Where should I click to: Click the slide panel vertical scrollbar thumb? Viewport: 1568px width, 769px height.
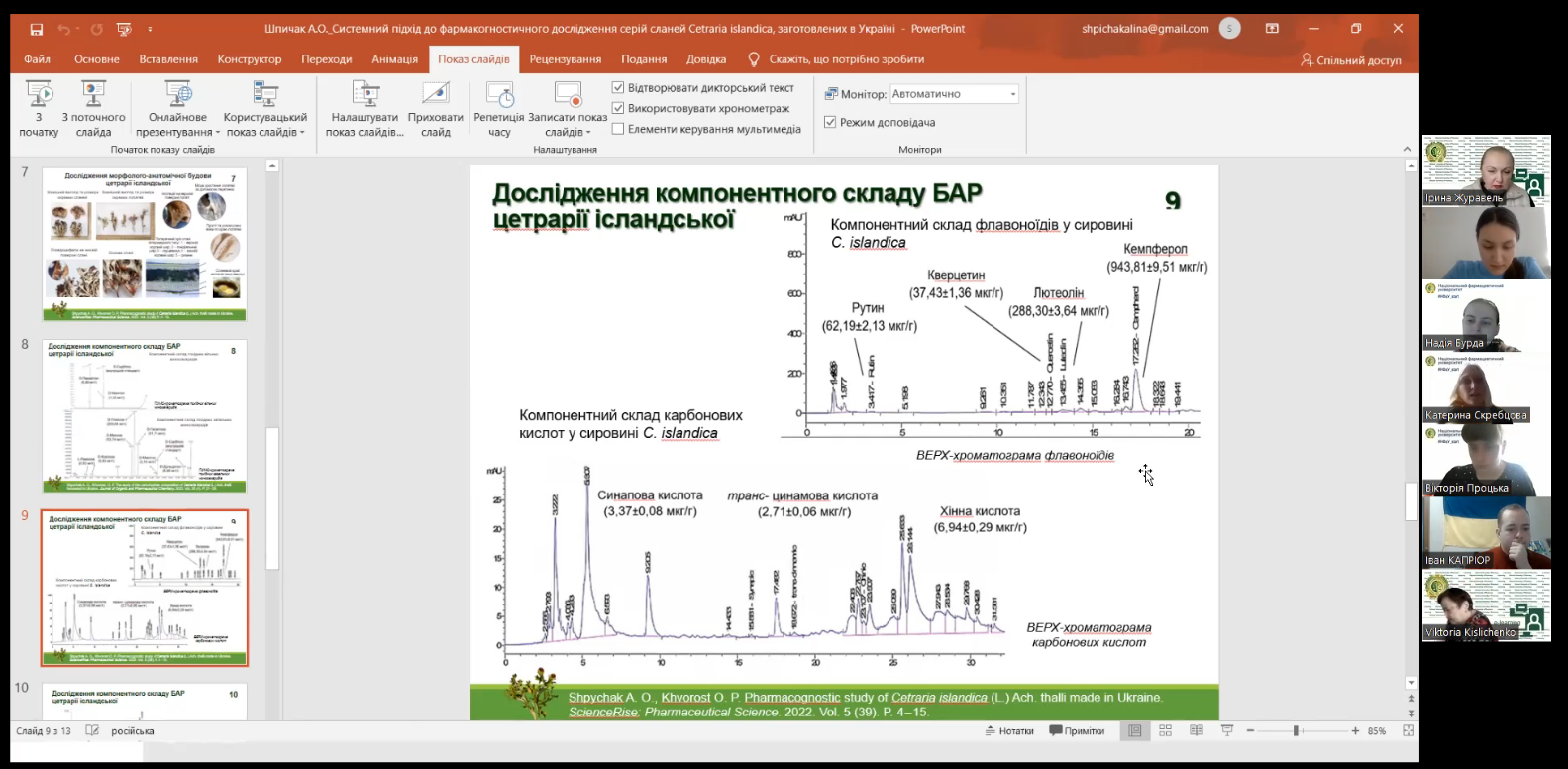pos(271,497)
